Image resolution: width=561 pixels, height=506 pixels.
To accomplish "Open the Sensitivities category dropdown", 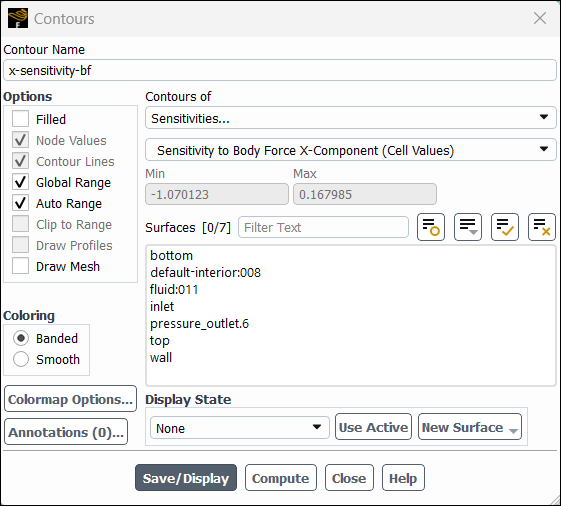I will pyautogui.click(x=351, y=118).
